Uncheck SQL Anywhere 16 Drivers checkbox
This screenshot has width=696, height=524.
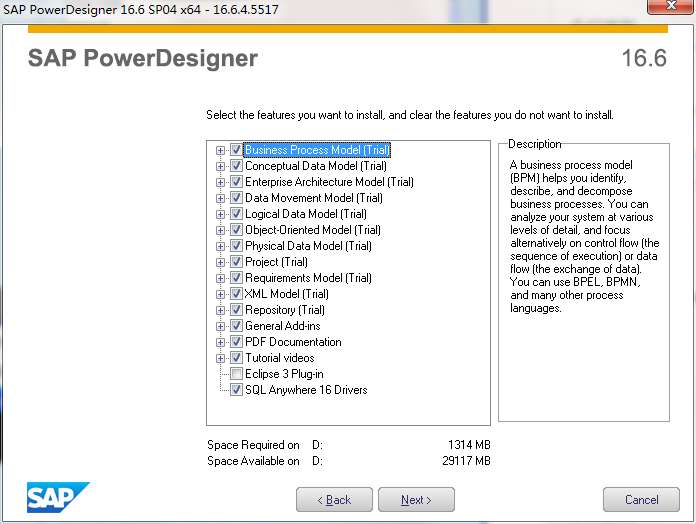point(236,390)
